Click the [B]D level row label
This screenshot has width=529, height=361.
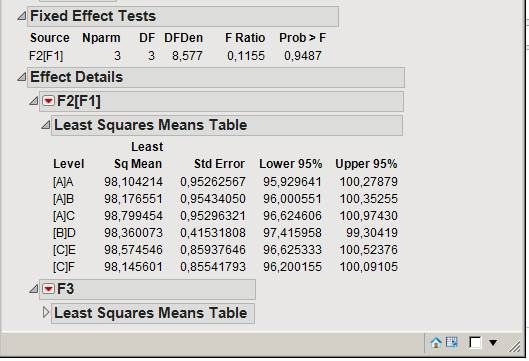(64, 233)
